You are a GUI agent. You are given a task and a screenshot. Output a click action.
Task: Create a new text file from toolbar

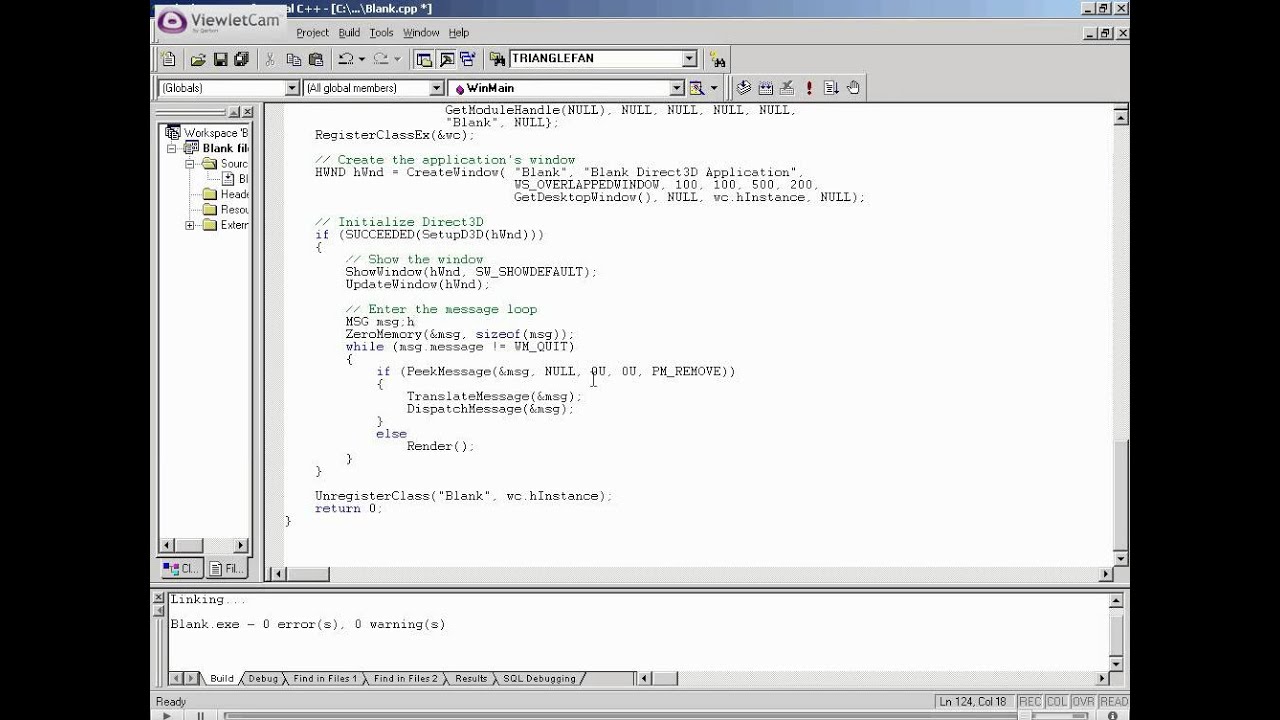169,59
